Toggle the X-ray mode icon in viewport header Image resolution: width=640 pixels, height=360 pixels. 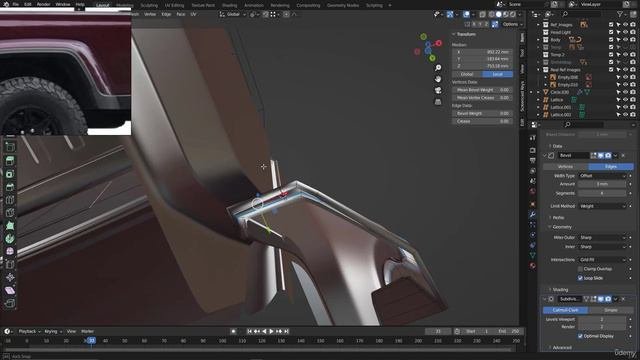[482, 14]
